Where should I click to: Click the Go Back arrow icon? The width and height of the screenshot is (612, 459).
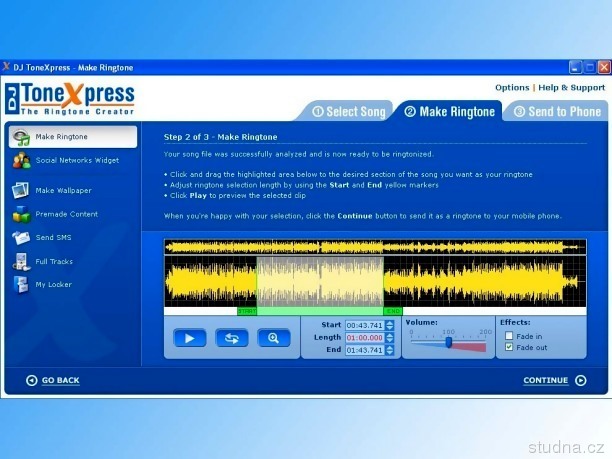[x=32, y=380]
